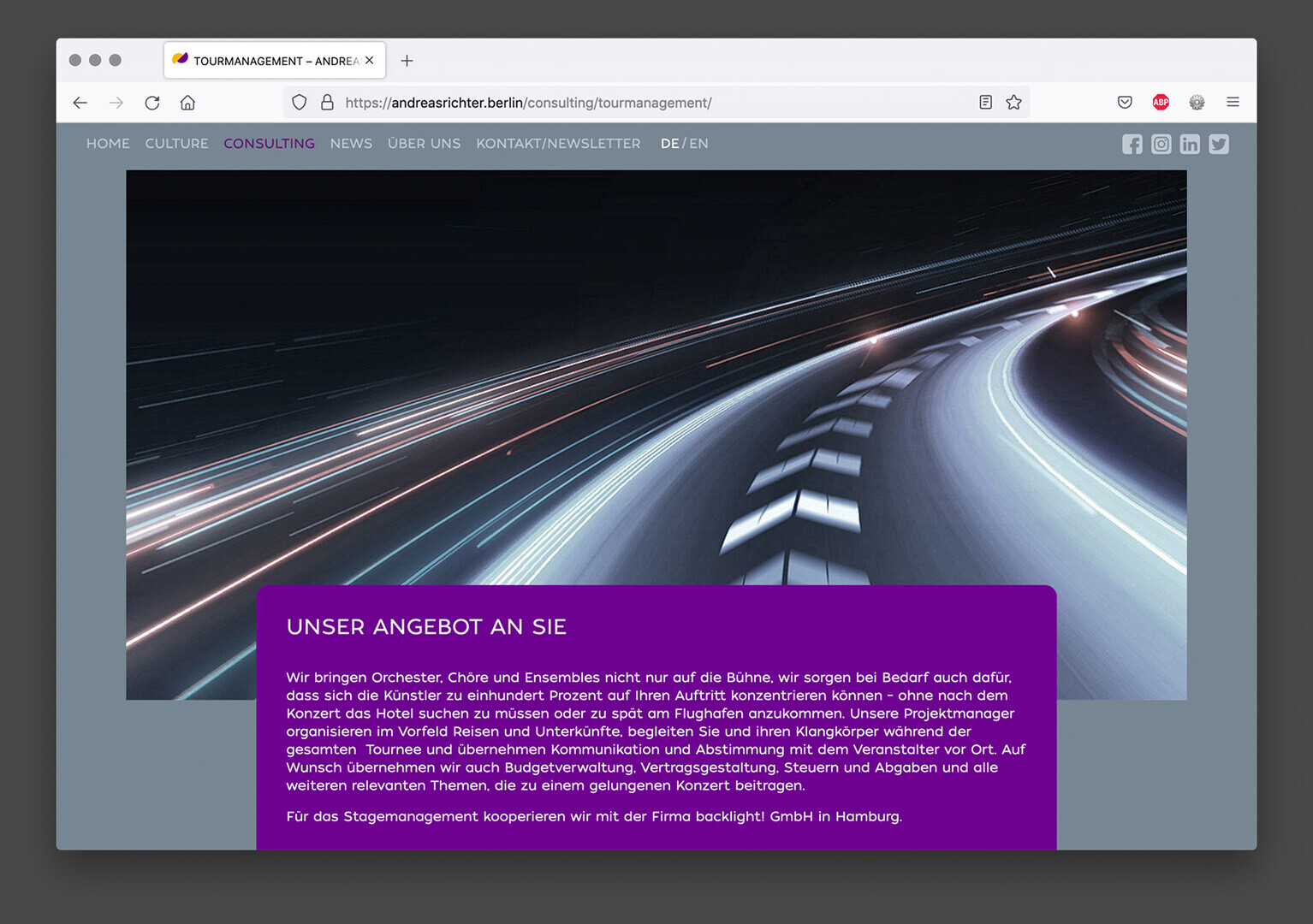
Task: Reload the current page
Action: 152,103
